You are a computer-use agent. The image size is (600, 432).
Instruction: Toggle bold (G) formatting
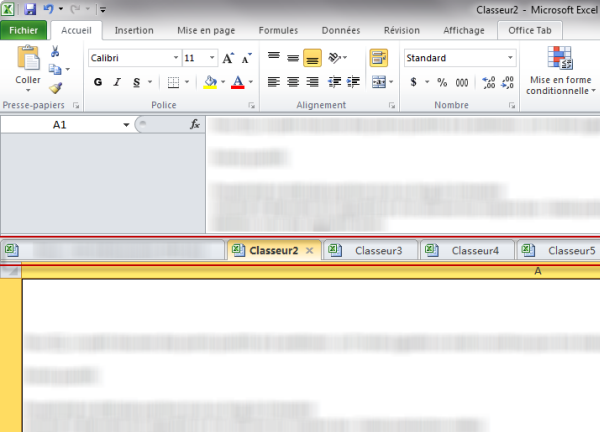point(98,82)
